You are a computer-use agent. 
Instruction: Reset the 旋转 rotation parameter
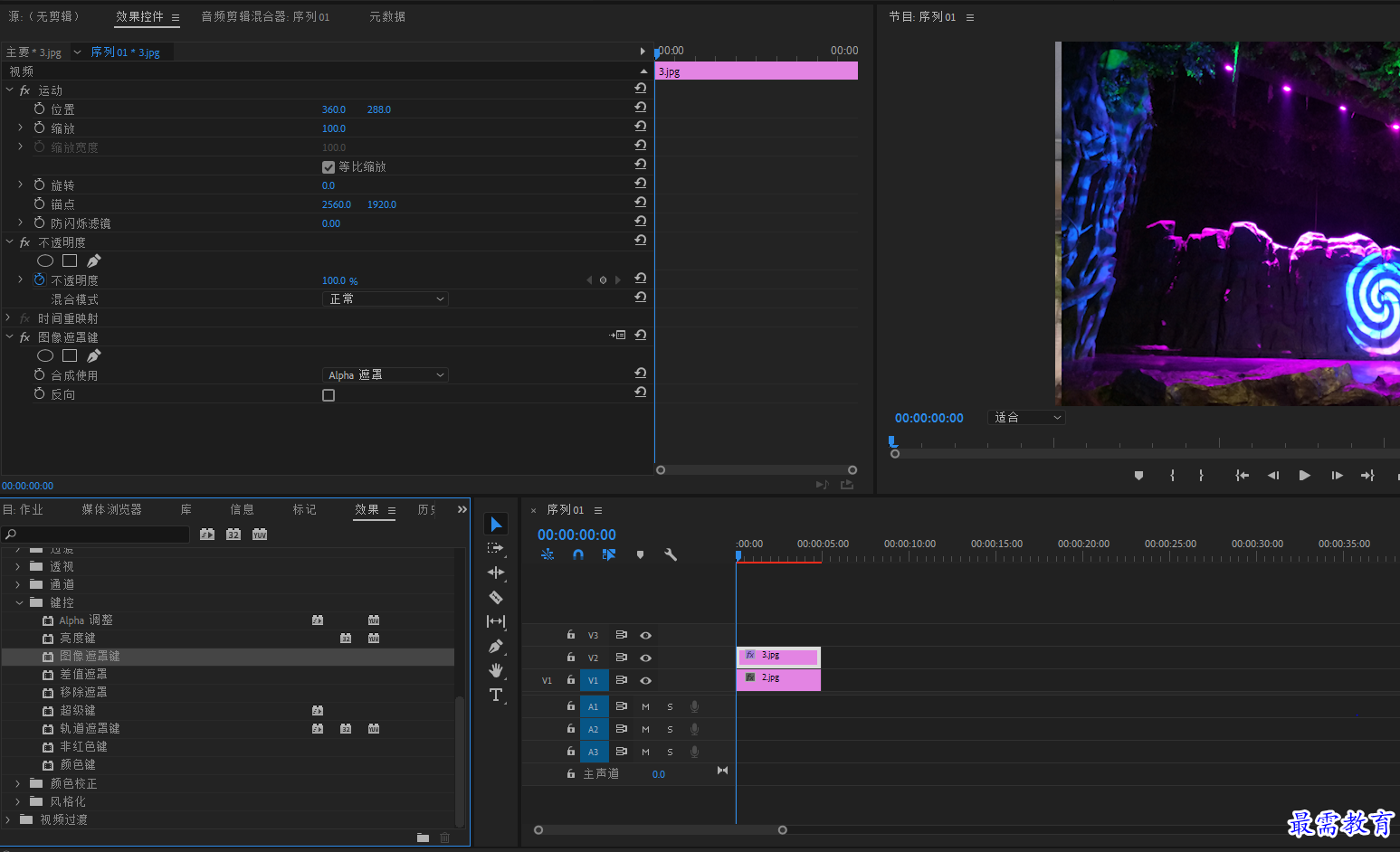641,183
